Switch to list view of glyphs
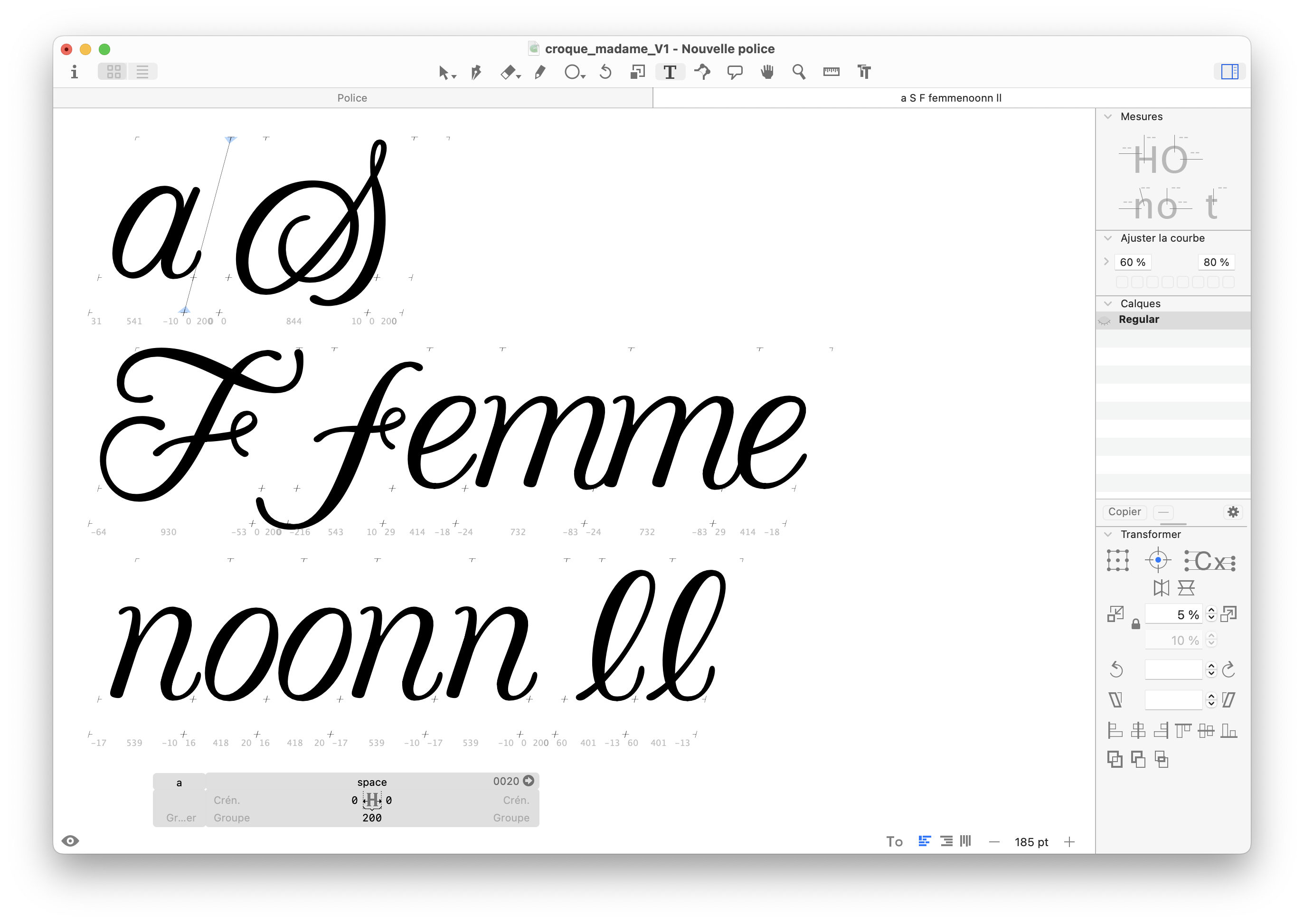 (x=142, y=72)
